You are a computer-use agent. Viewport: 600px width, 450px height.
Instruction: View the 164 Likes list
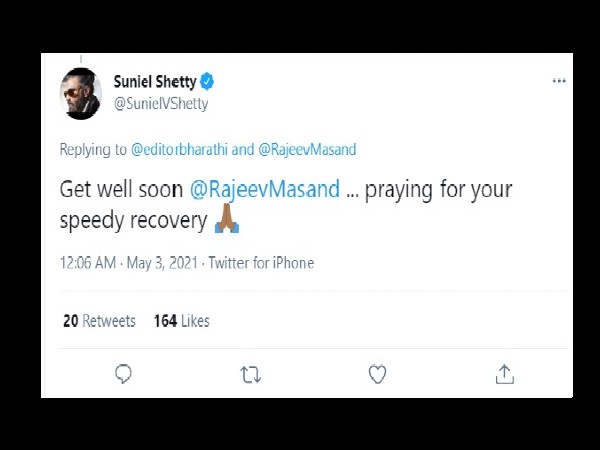182,321
